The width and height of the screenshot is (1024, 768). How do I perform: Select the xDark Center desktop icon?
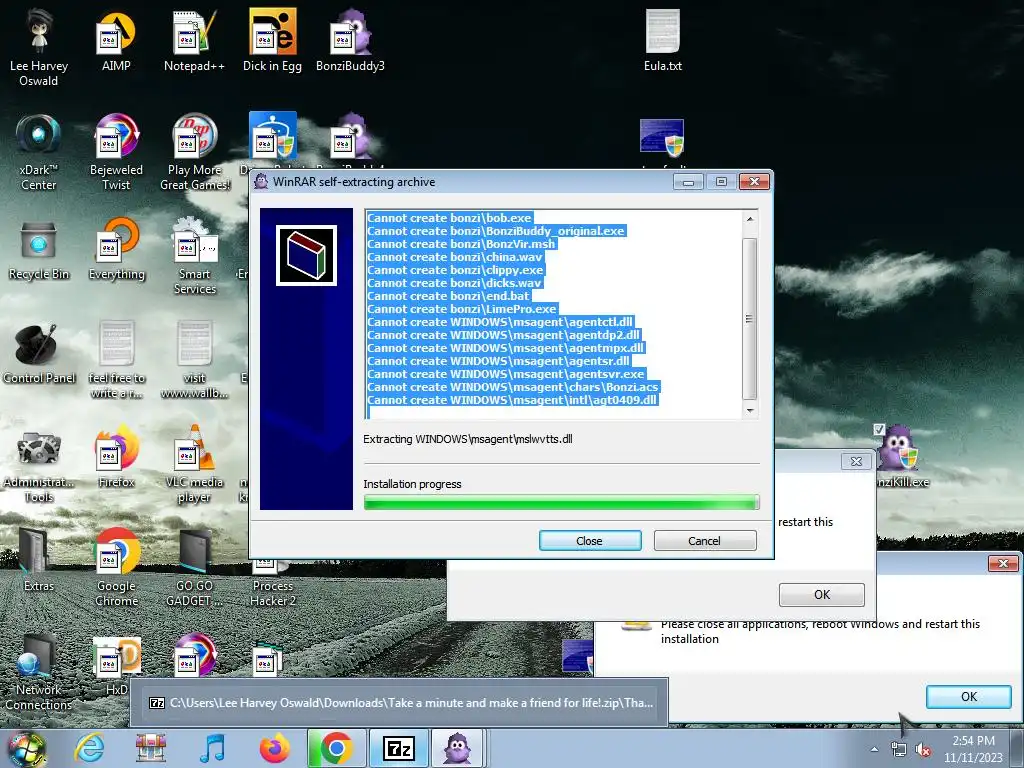(x=39, y=152)
